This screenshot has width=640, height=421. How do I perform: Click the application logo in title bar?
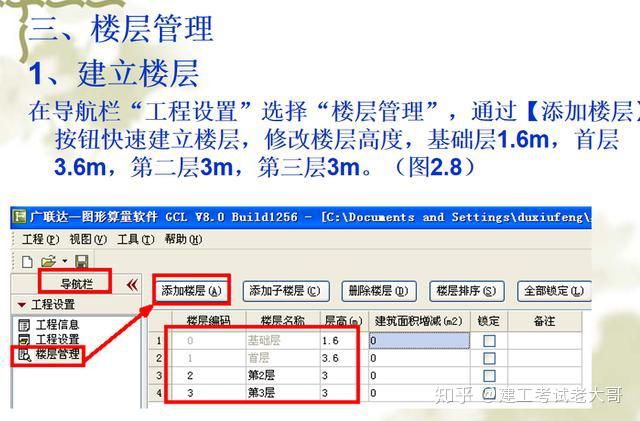[x=19, y=216]
